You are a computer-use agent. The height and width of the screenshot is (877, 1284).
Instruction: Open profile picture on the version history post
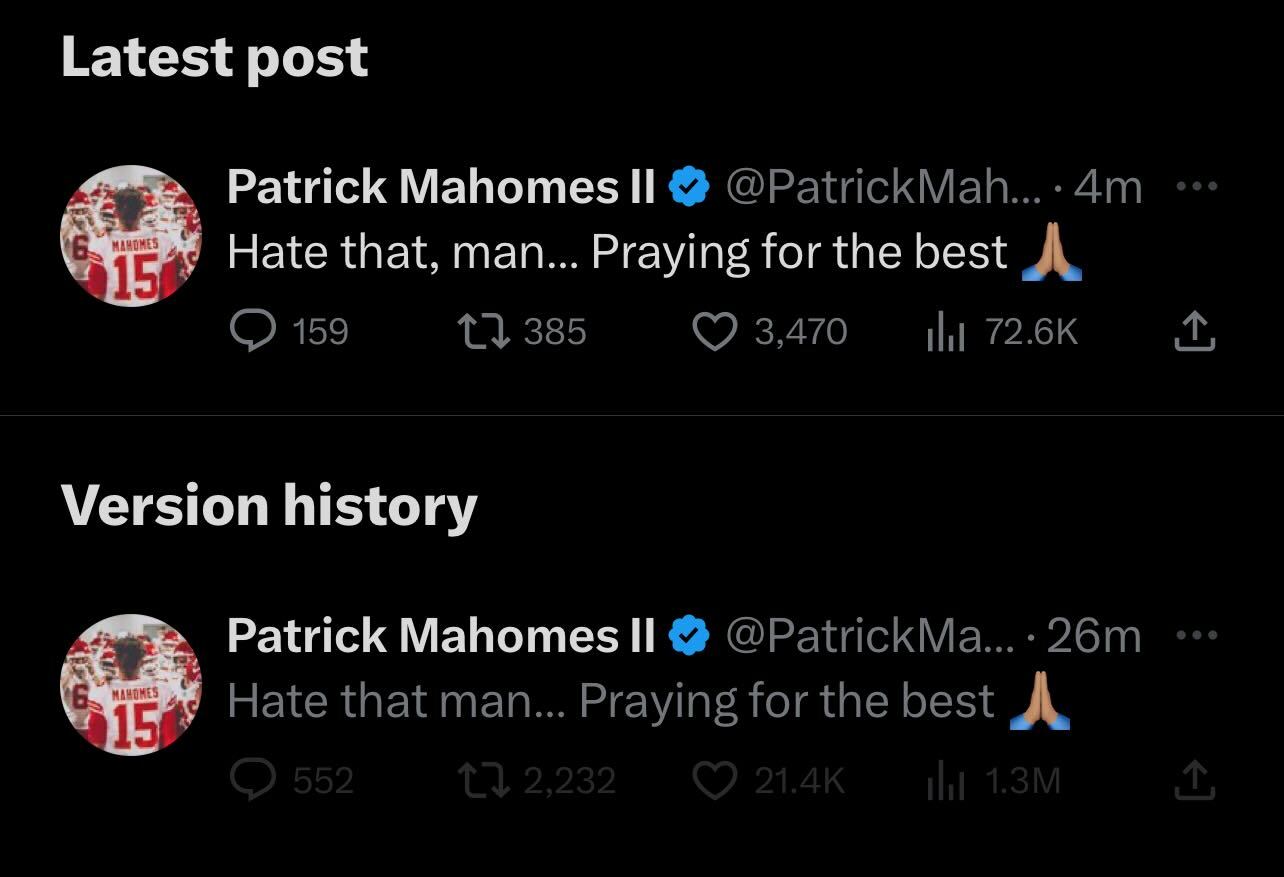pos(131,685)
